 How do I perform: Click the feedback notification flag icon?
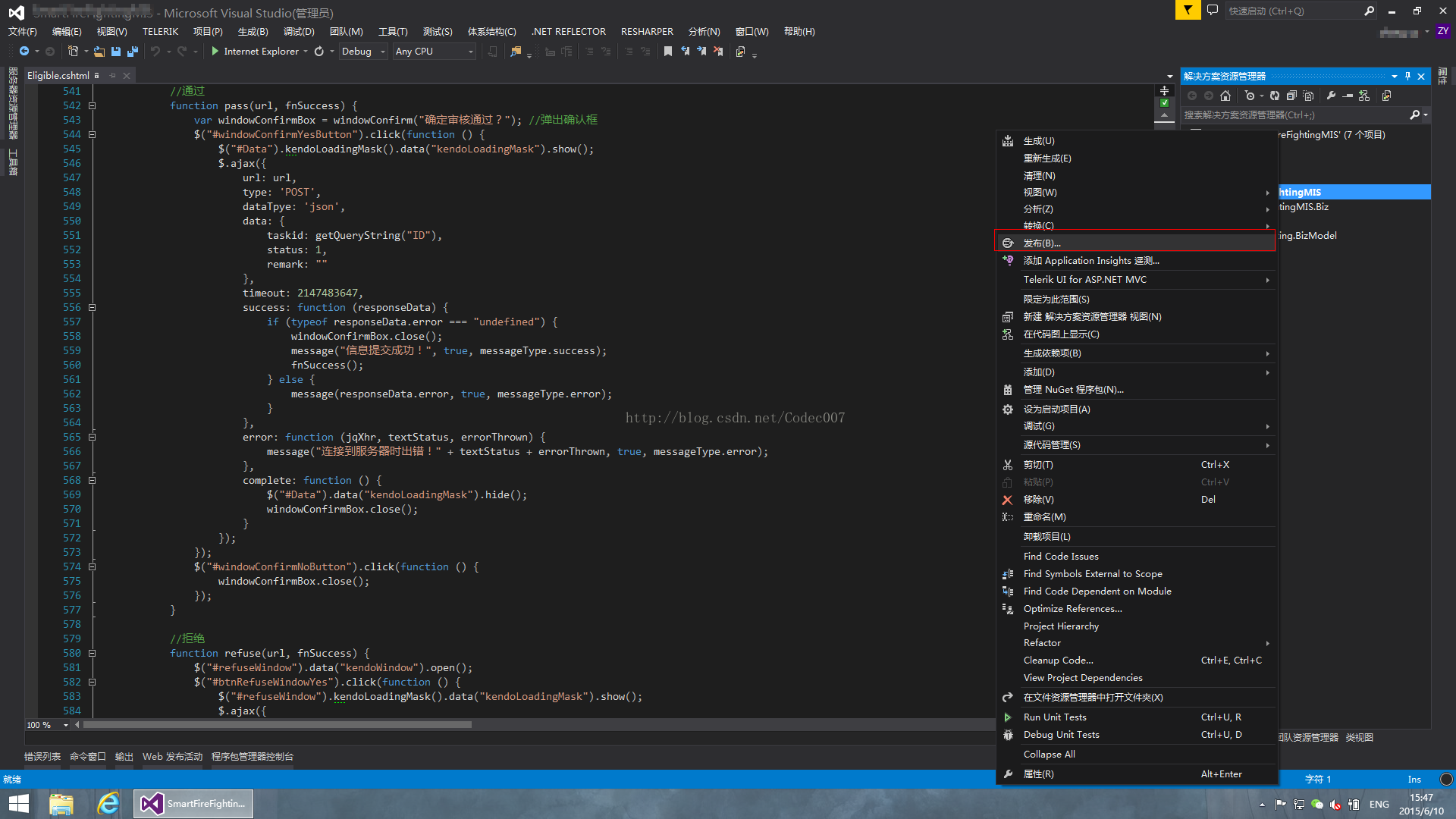pos(1188,11)
